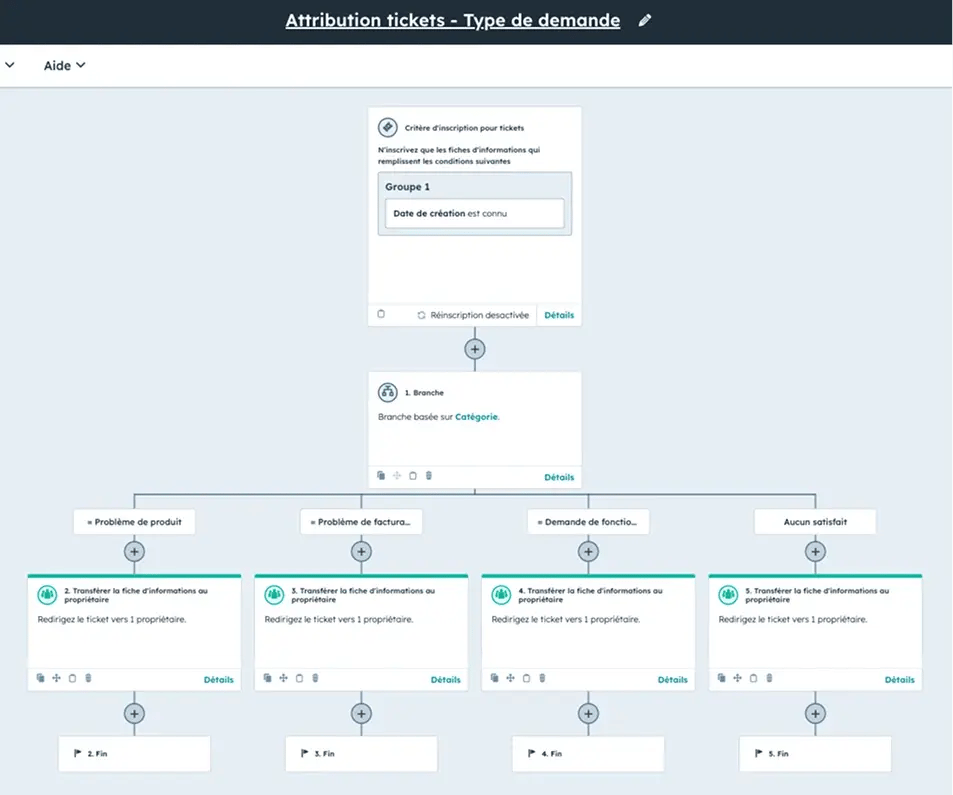Clone action 5 Transférer la fiche
The width and height of the screenshot is (953, 795).
[721, 678]
